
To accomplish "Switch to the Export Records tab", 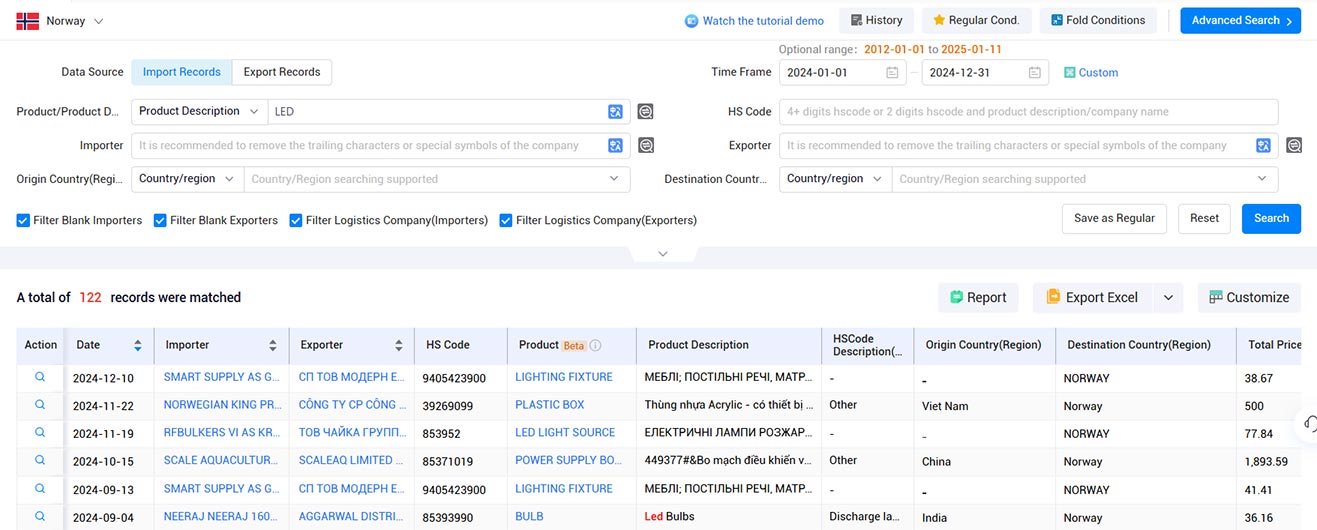I will [x=282, y=72].
